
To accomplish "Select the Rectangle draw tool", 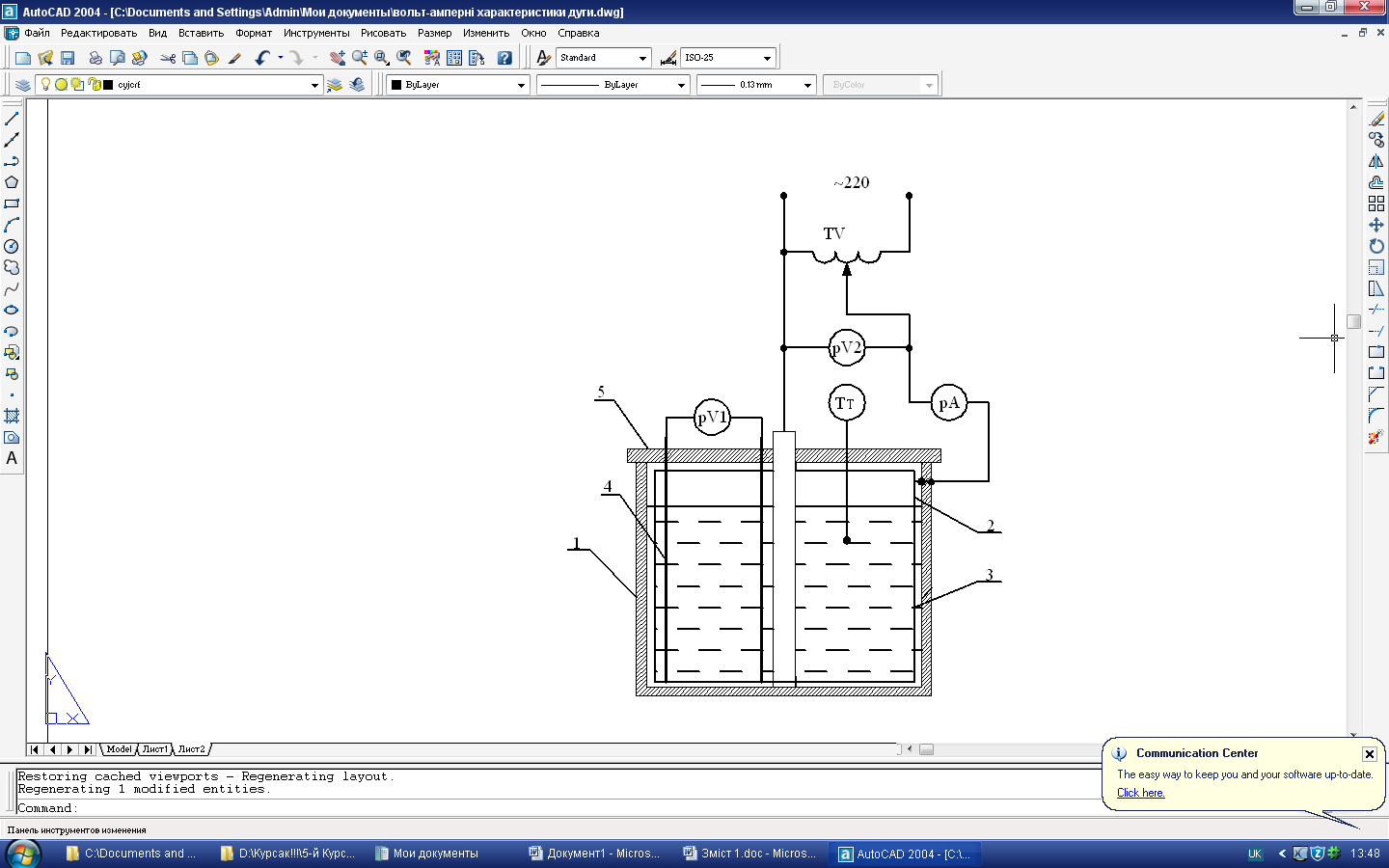I will tap(12, 203).
